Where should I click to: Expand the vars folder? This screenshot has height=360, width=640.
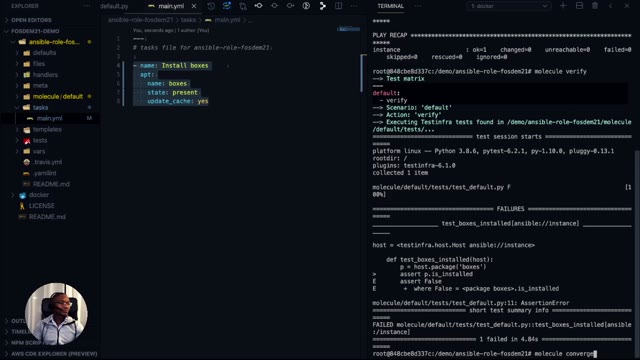coord(39,151)
